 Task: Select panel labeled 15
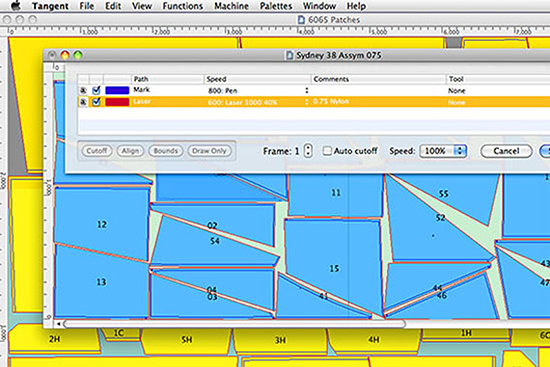point(334,268)
